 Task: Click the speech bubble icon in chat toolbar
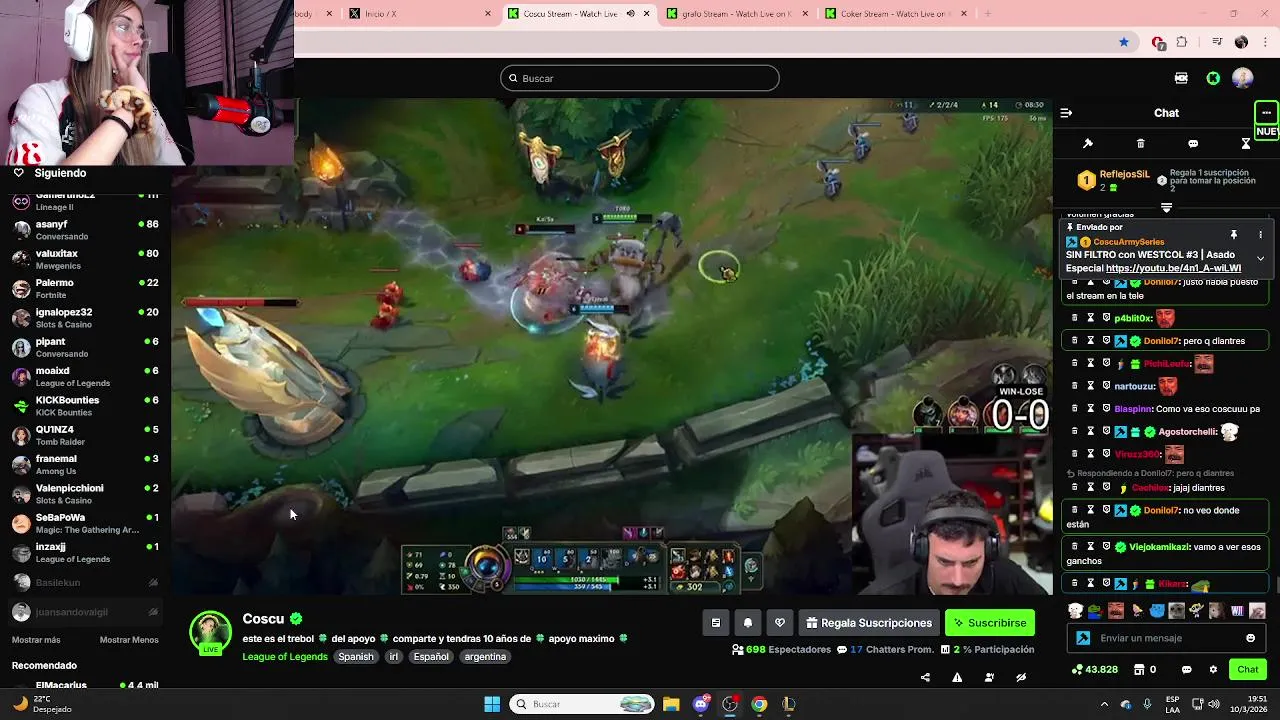click(x=1193, y=144)
